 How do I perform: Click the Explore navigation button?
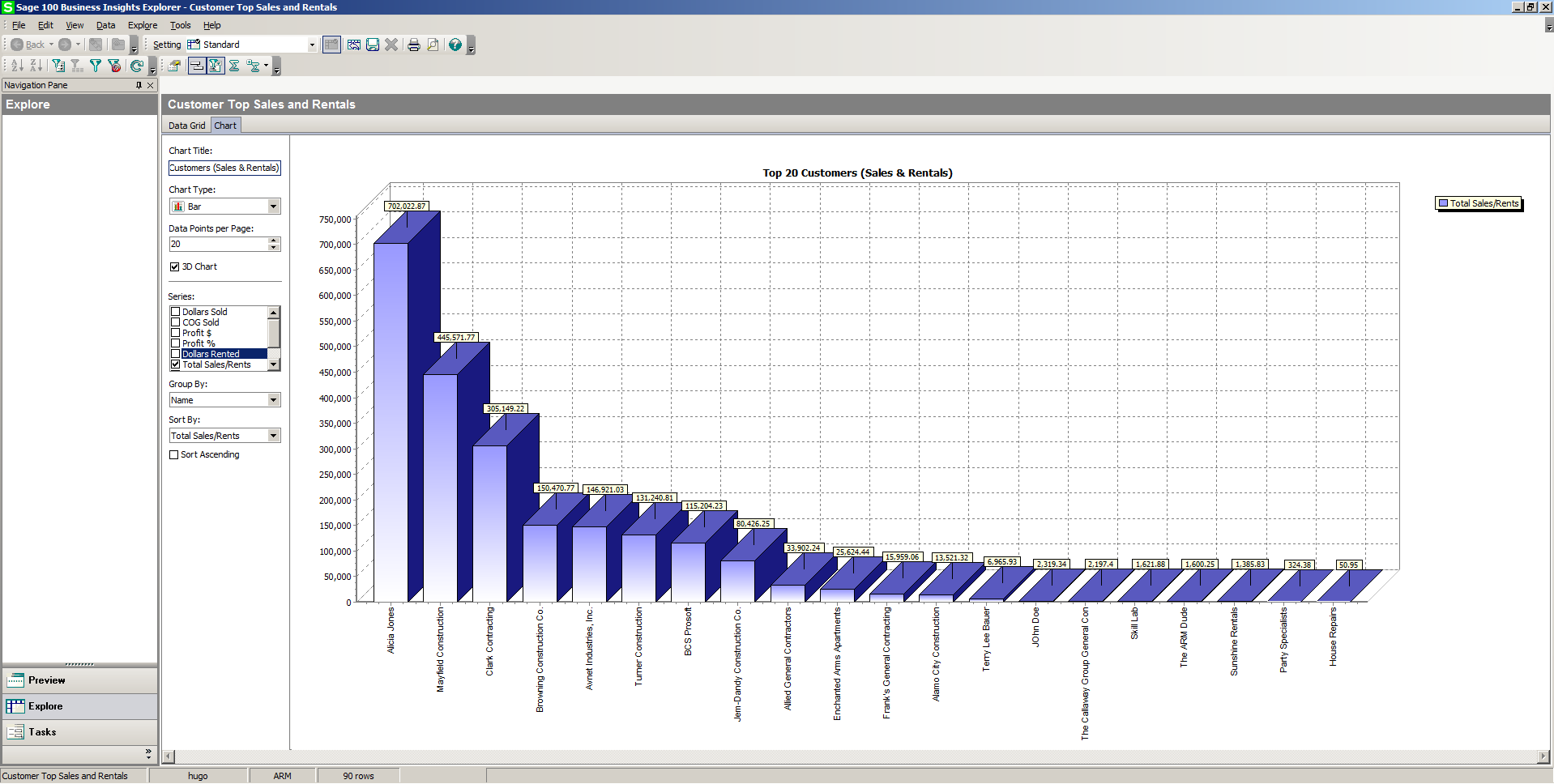click(x=79, y=706)
